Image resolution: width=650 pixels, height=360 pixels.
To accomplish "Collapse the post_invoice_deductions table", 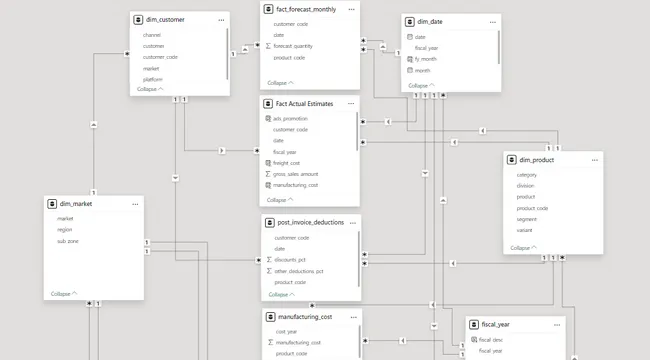I will 281,294.
